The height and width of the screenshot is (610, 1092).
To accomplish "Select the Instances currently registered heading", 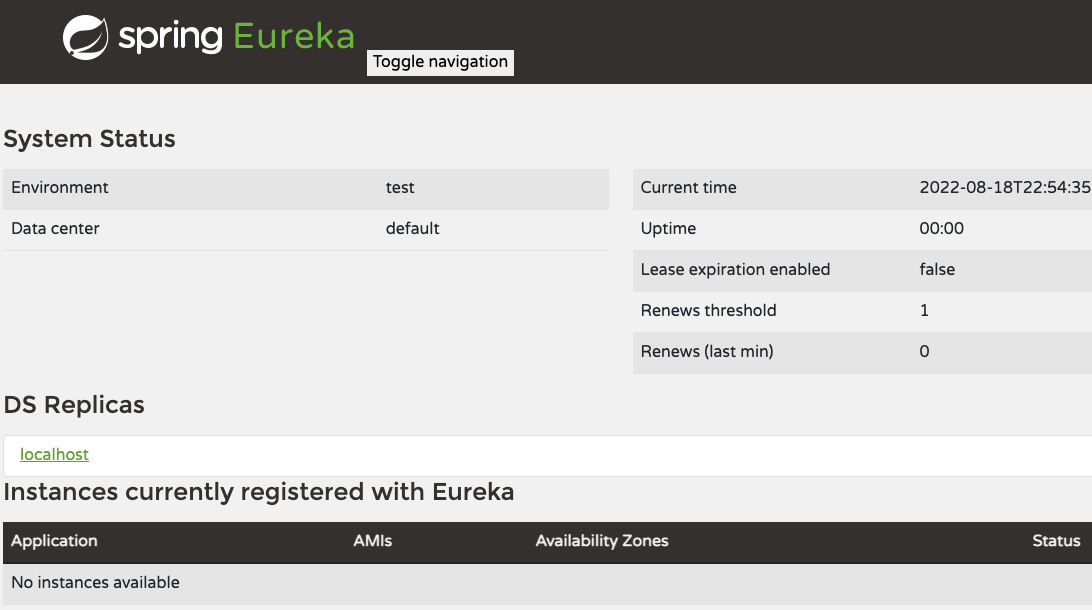I will pyautogui.click(x=258, y=492).
